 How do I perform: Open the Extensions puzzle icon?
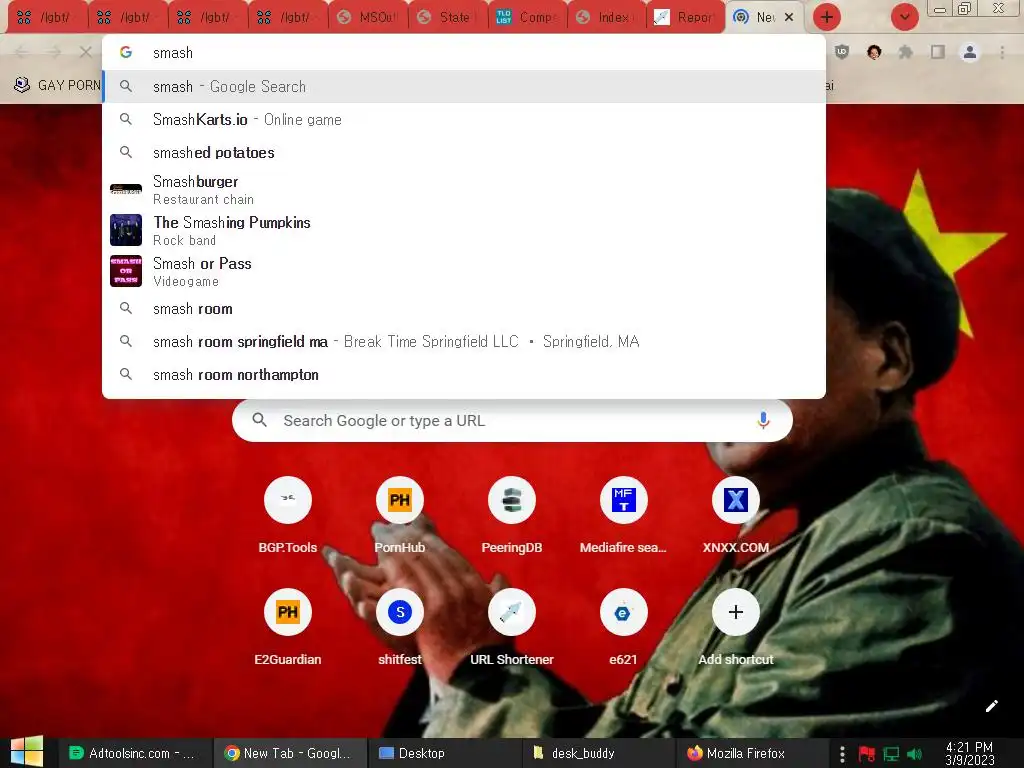[905, 52]
